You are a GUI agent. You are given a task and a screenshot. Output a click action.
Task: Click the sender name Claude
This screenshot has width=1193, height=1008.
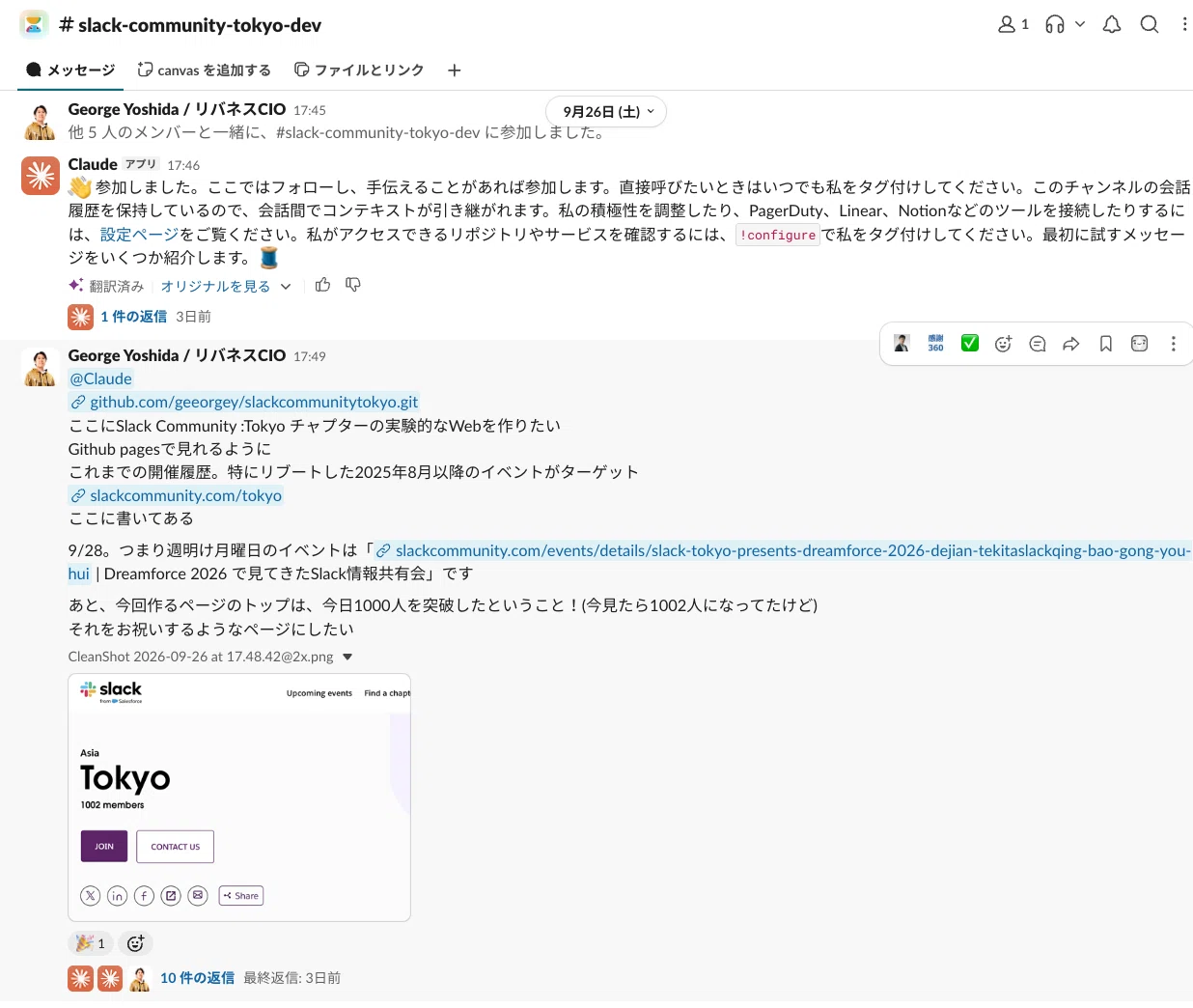93,164
